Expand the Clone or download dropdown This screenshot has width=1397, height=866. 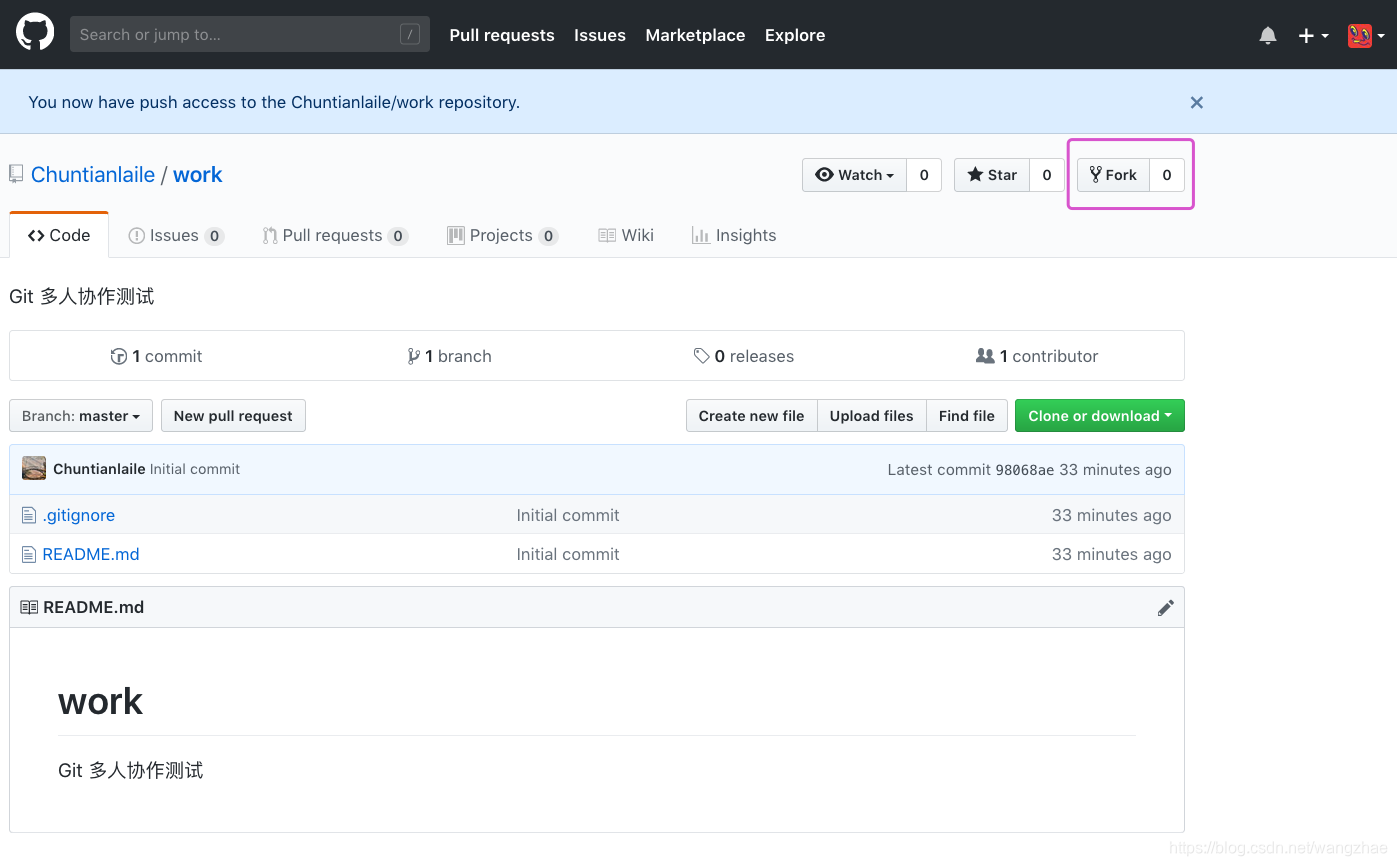(x=1100, y=416)
